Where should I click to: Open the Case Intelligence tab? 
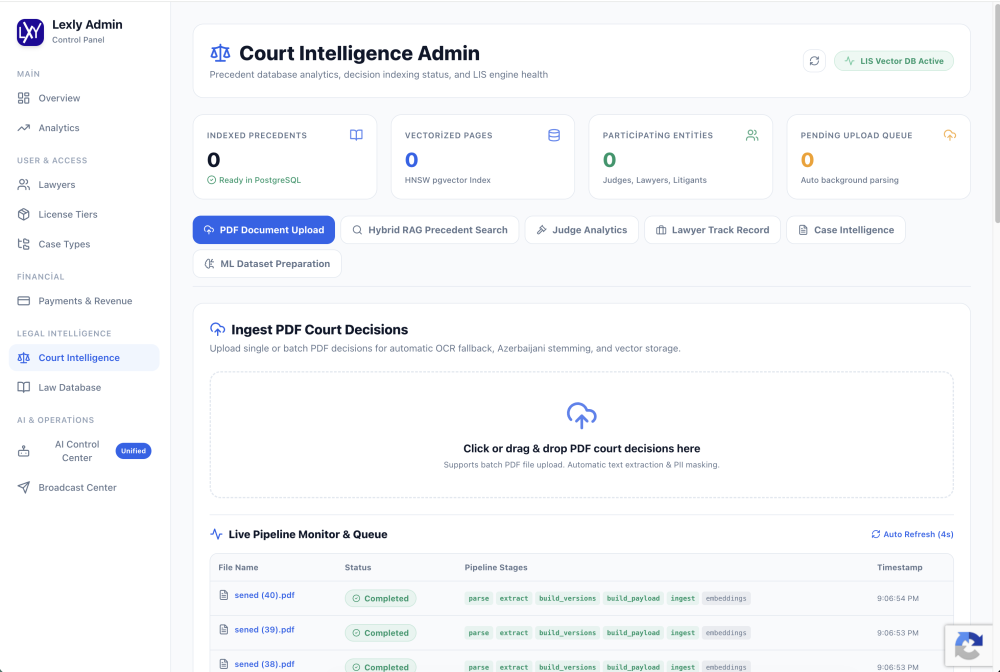point(846,230)
